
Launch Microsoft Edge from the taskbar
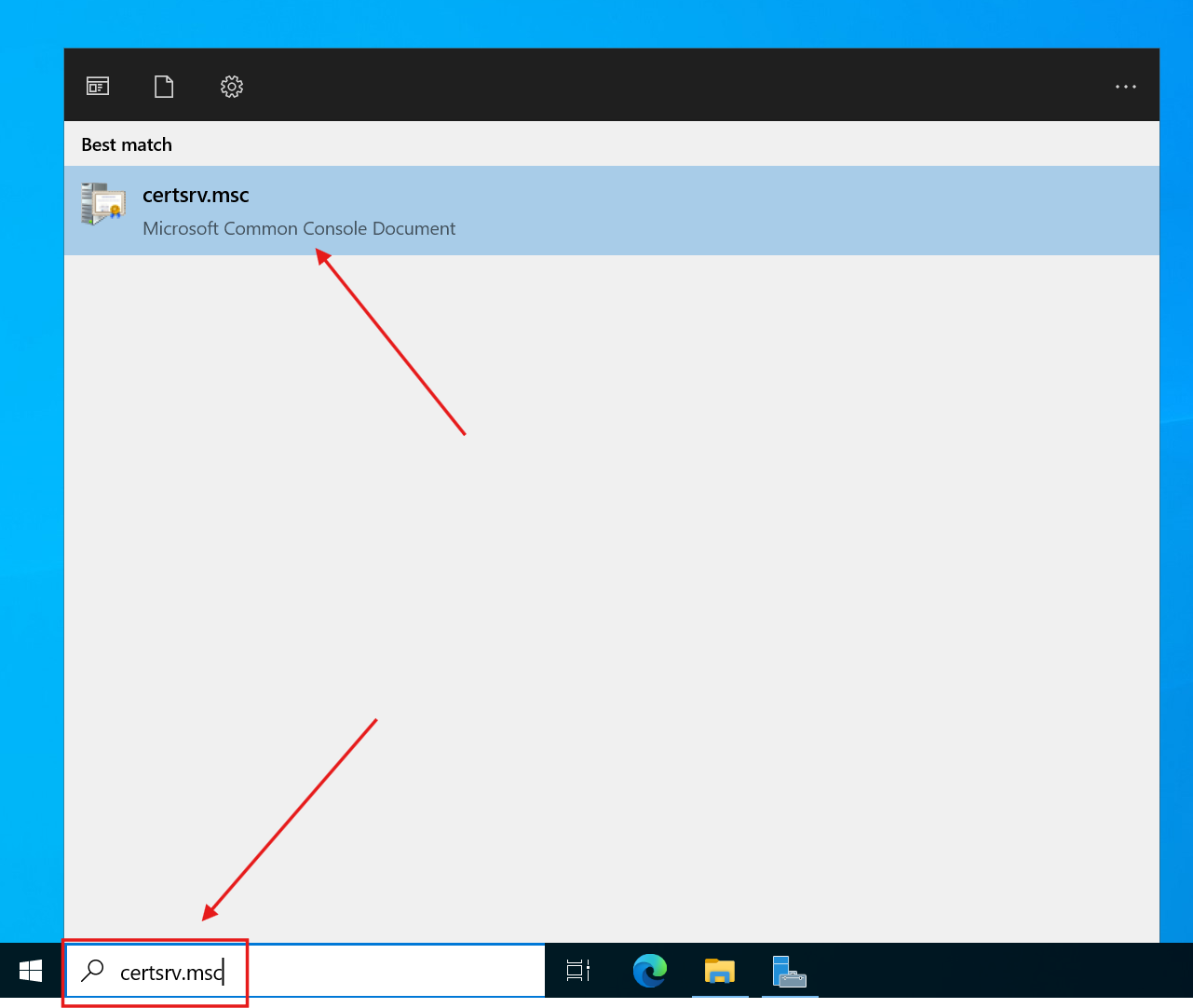649,971
